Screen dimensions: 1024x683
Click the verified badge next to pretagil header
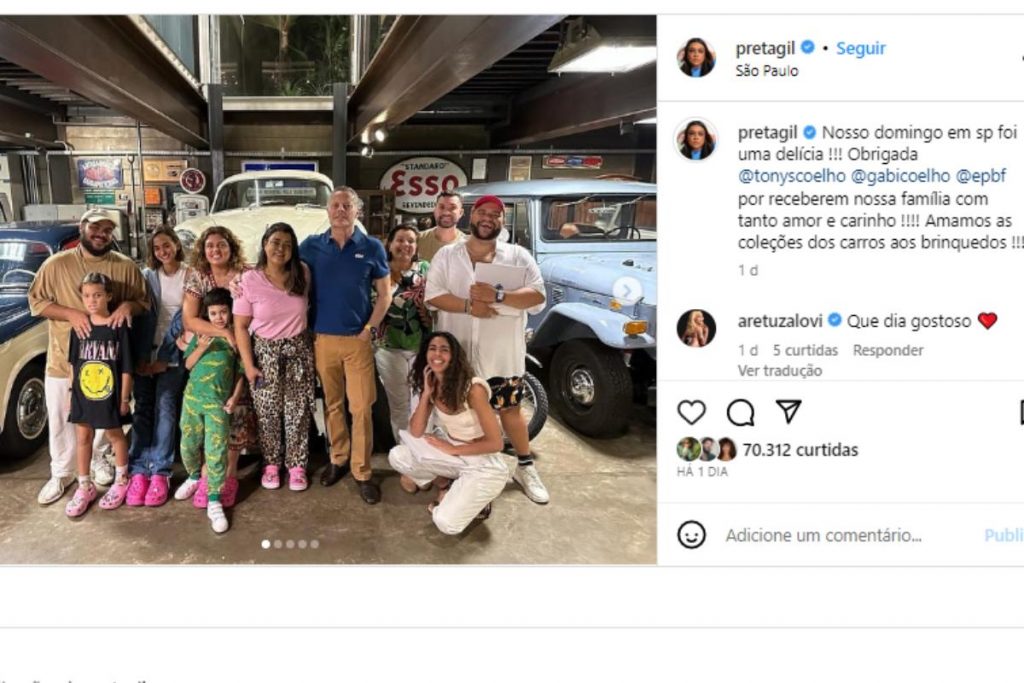click(x=808, y=47)
